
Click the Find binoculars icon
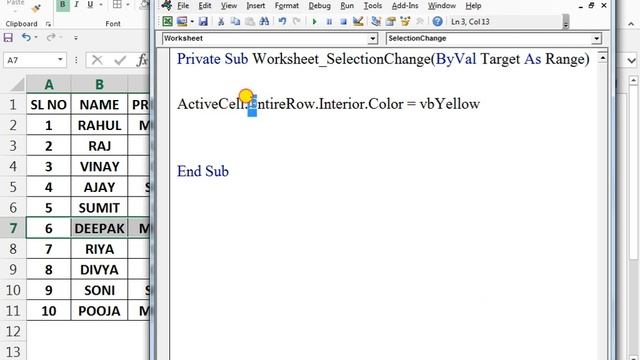264,22
